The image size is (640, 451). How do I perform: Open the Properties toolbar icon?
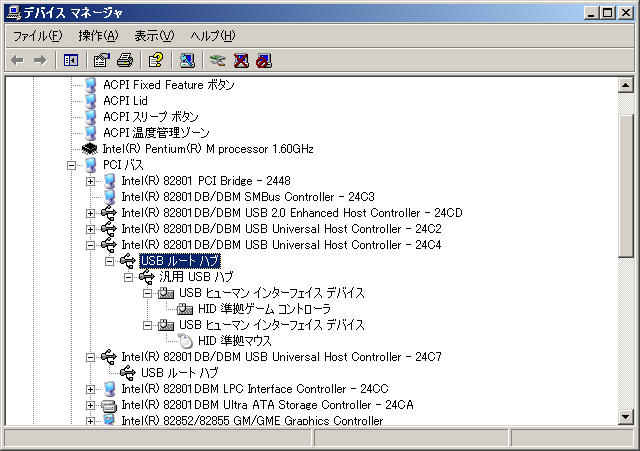102,61
